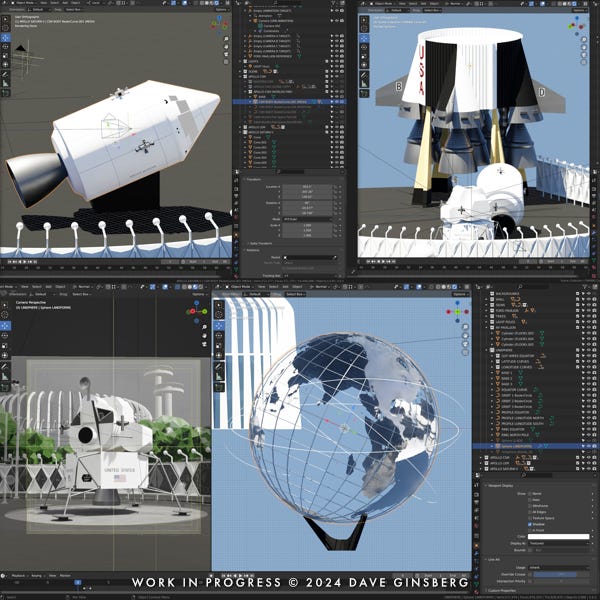Open the Object menu in globe viewport header
This screenshot has height=600, width=600.
click(x=297, y=287)
